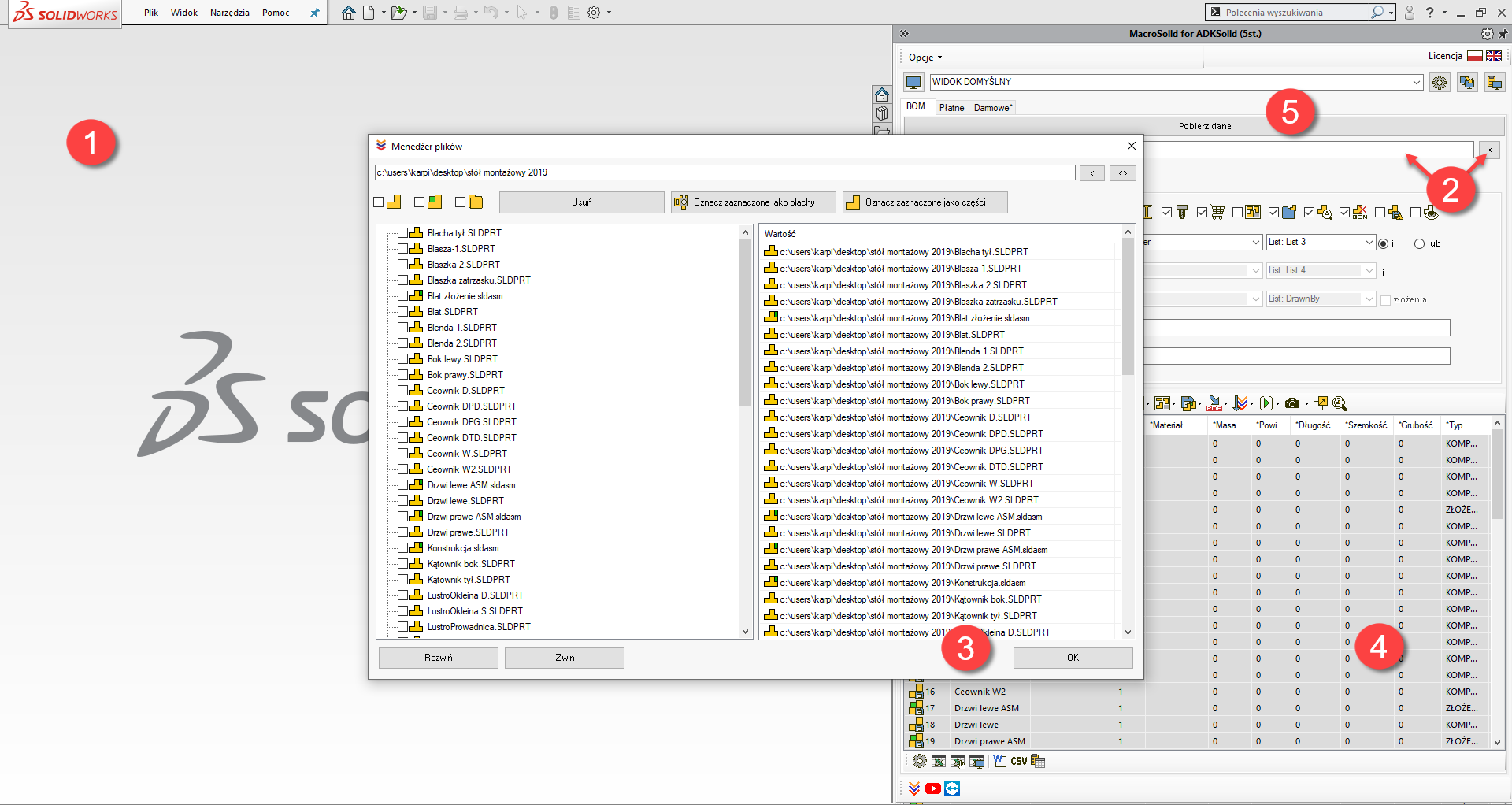Click the Excel export with hand cursor icon

pos(958,761)
